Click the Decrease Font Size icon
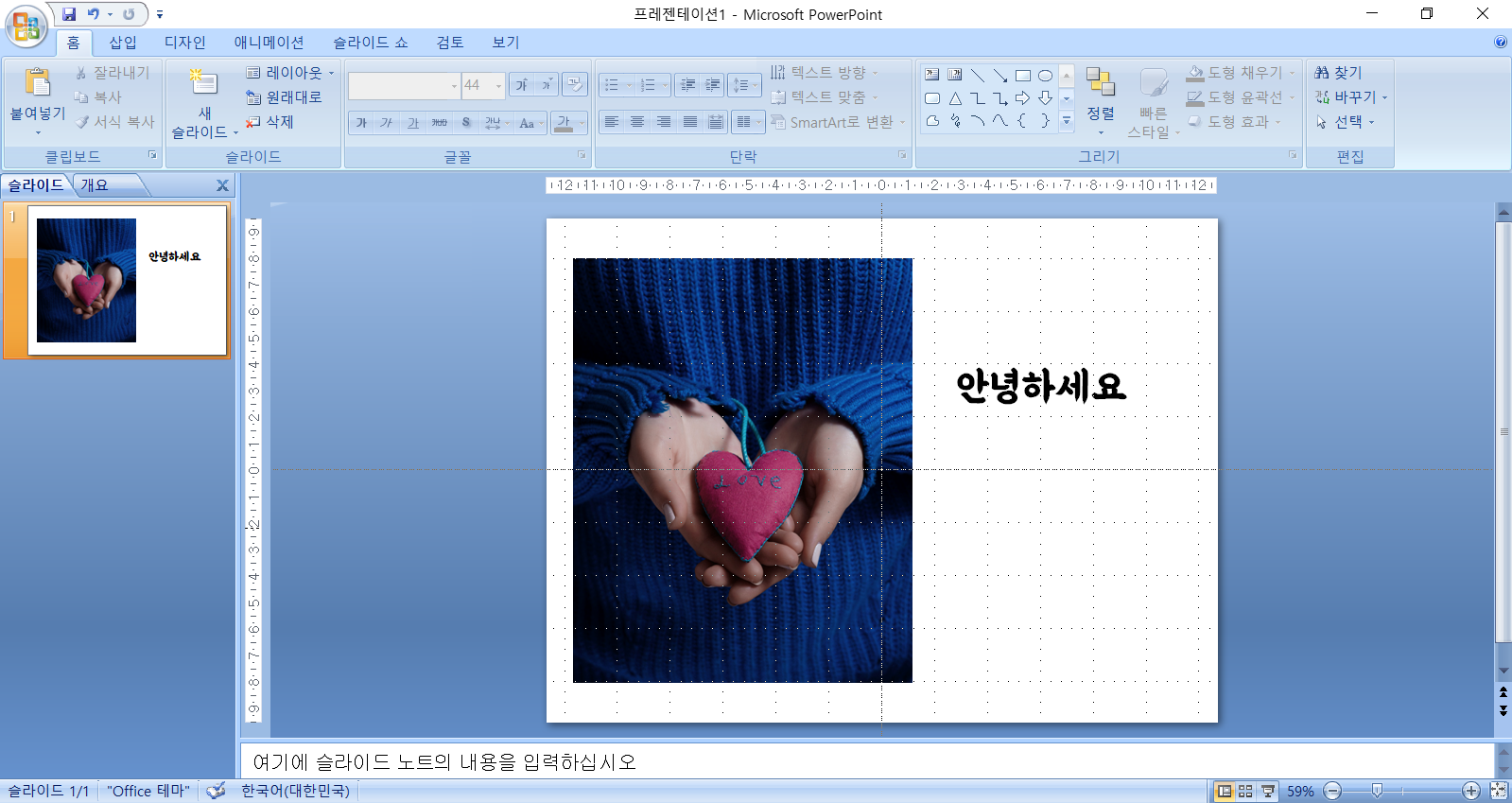 [547, 85]
